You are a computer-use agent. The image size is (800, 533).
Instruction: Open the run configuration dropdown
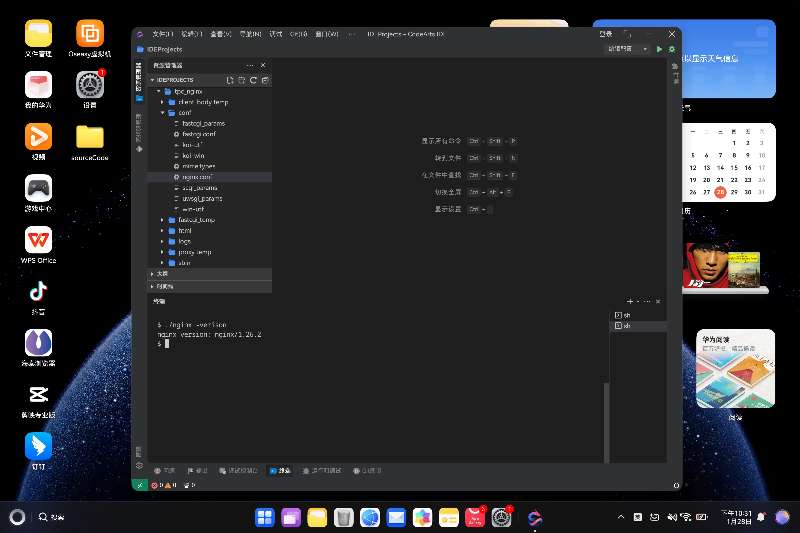[x=628, y=48]
